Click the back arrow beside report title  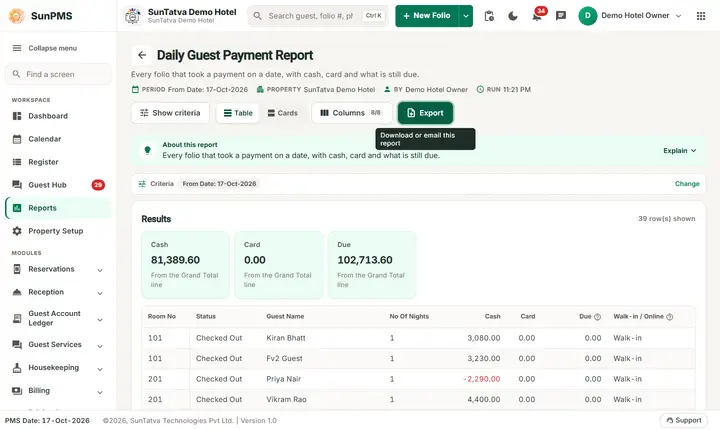tap(142, 55)
